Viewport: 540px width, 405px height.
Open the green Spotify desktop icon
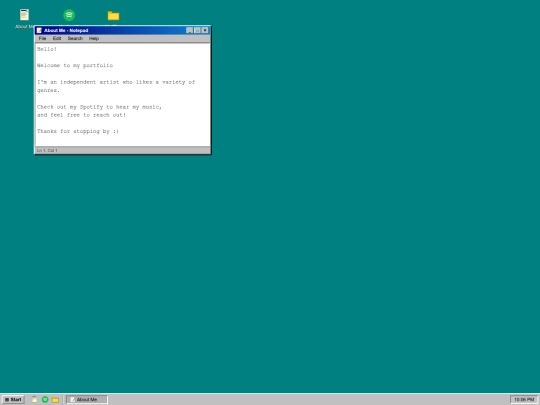pyautogui.click(x=69, y=15)
